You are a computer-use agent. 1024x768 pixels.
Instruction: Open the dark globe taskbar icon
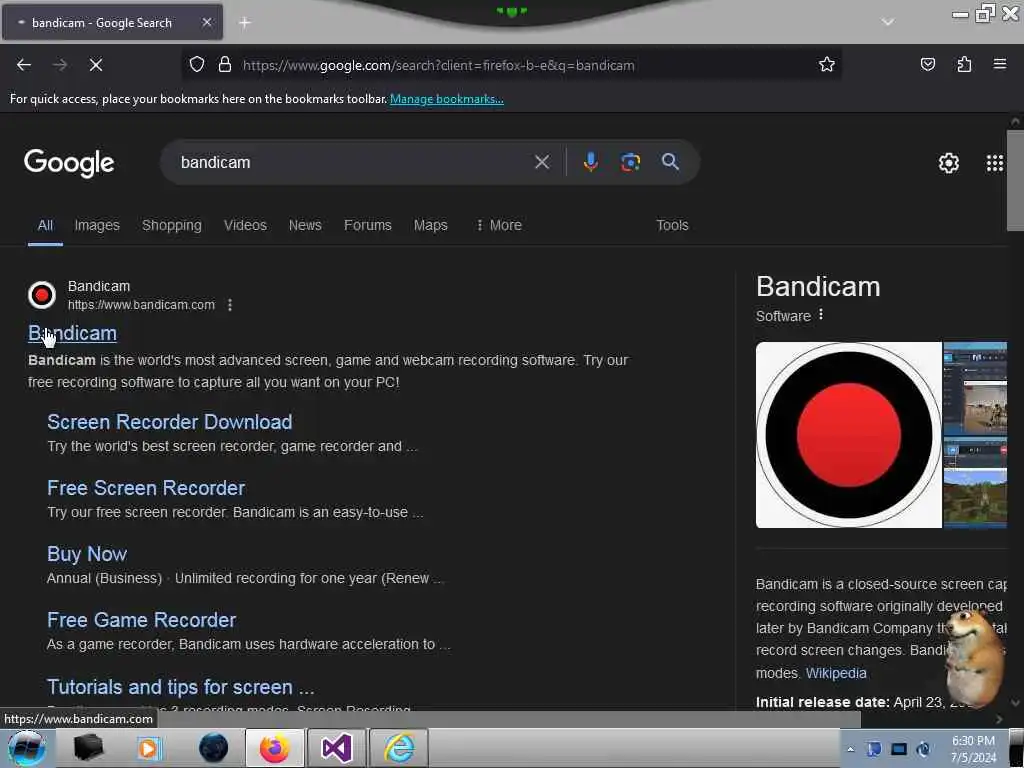(x=213, y=748)
